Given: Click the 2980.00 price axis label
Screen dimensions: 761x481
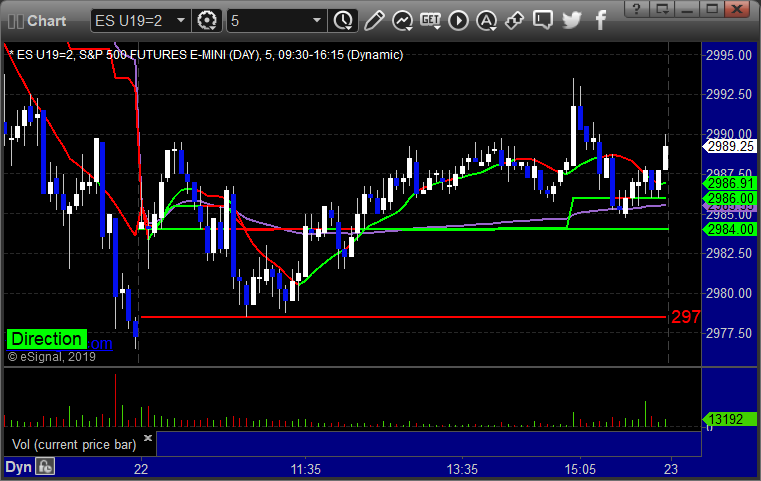Looking at the screenshot, I should click(729, 293).
